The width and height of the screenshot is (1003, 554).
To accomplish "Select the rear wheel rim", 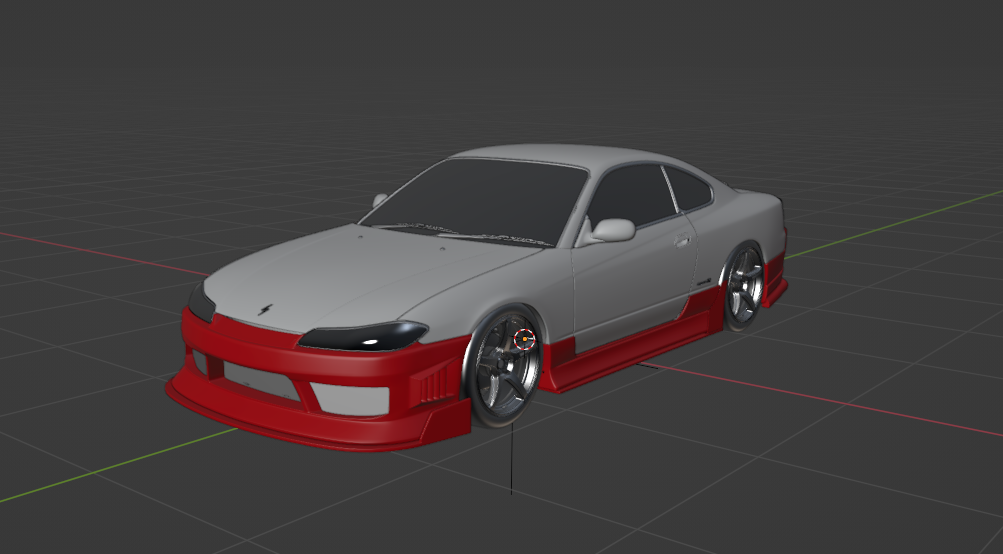I will point(745,285).
